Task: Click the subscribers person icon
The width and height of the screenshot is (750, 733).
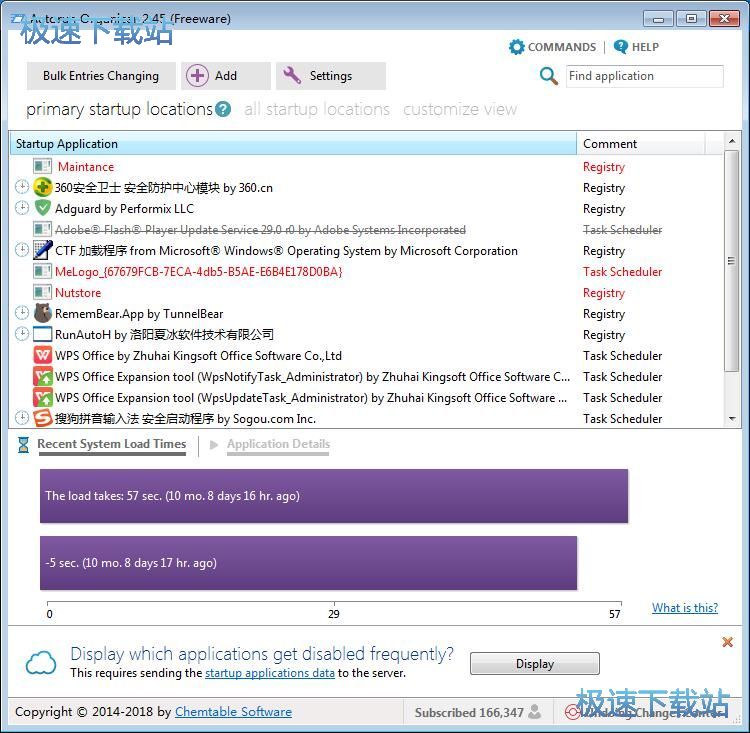Action: coord(535,711)
